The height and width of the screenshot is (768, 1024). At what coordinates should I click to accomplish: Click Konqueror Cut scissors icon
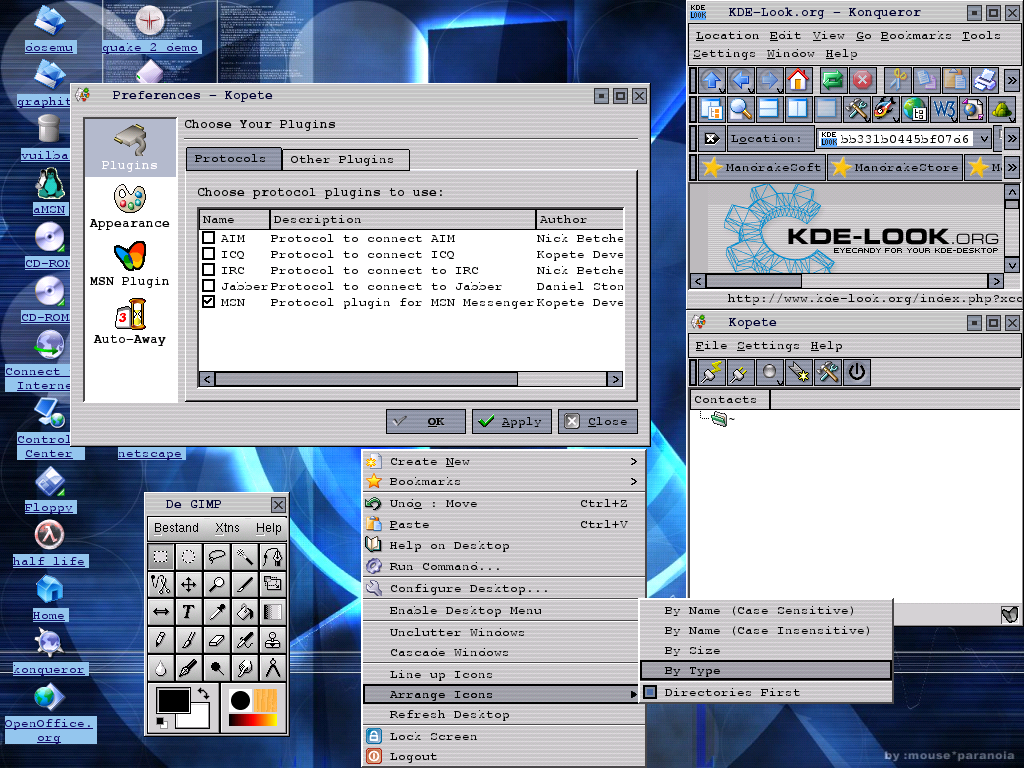[x=898, y=80]
